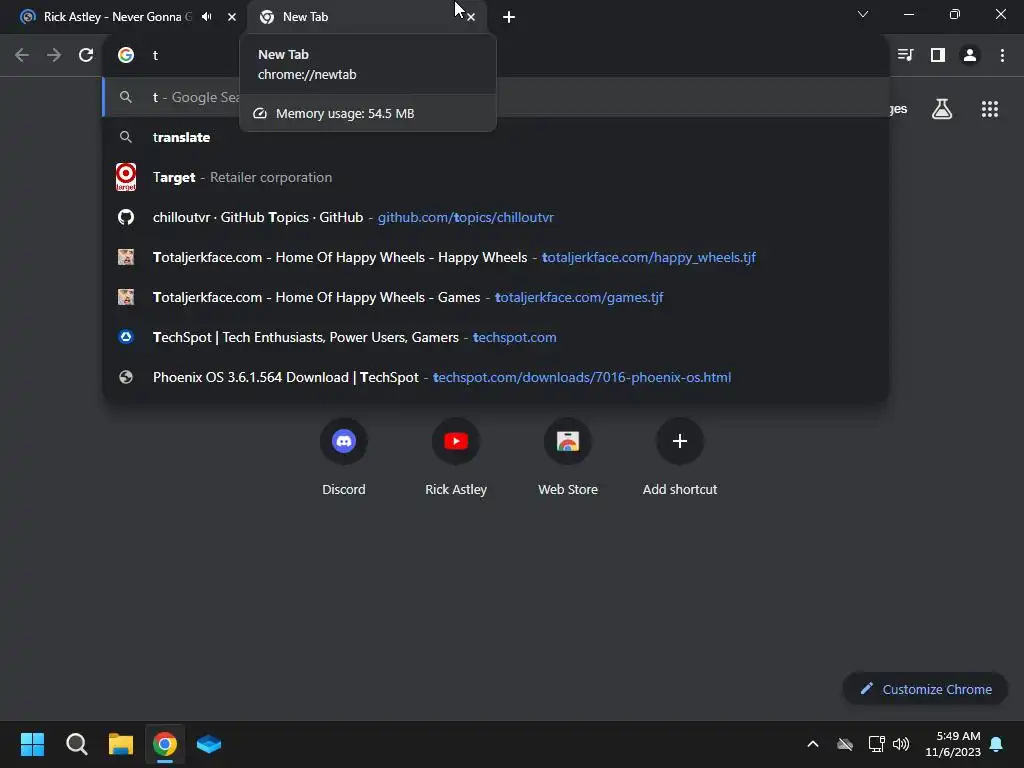
Task: Open the Discord shortcut
Action: (x=344, y=457)
